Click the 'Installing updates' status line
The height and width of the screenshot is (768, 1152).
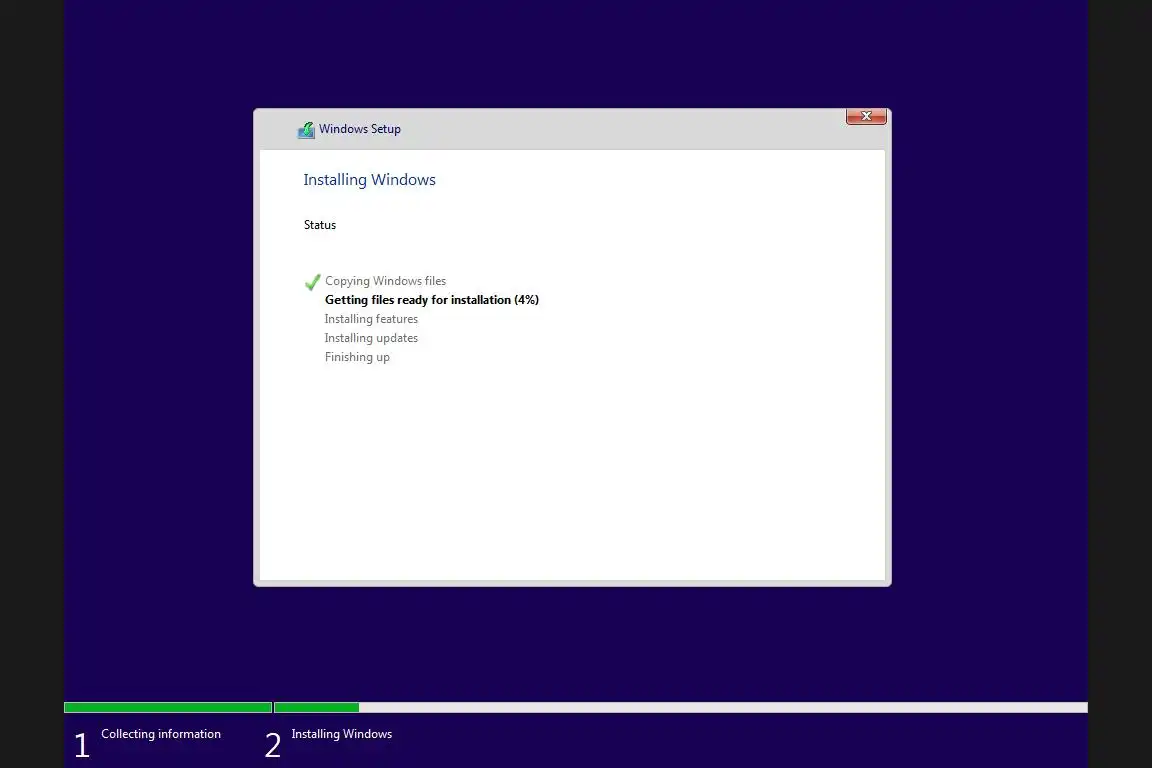tap(371, 338)
